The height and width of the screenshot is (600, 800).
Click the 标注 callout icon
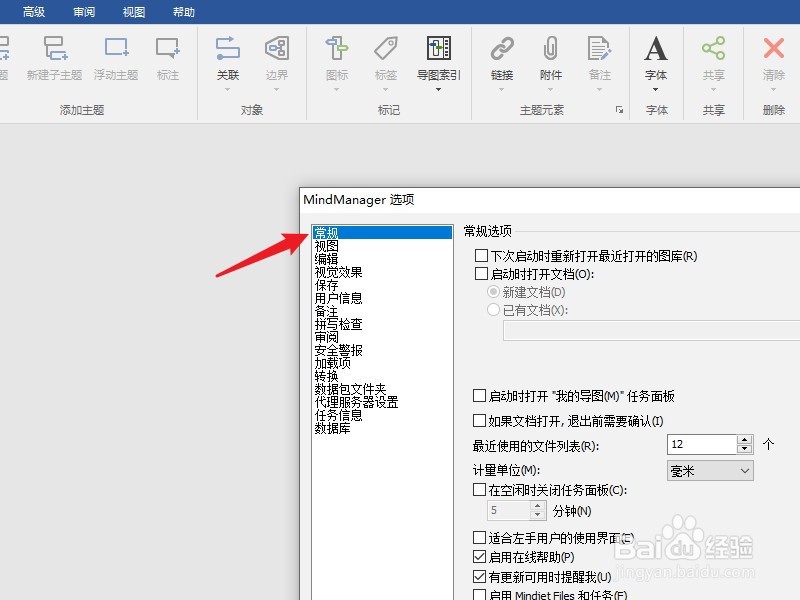167,48
